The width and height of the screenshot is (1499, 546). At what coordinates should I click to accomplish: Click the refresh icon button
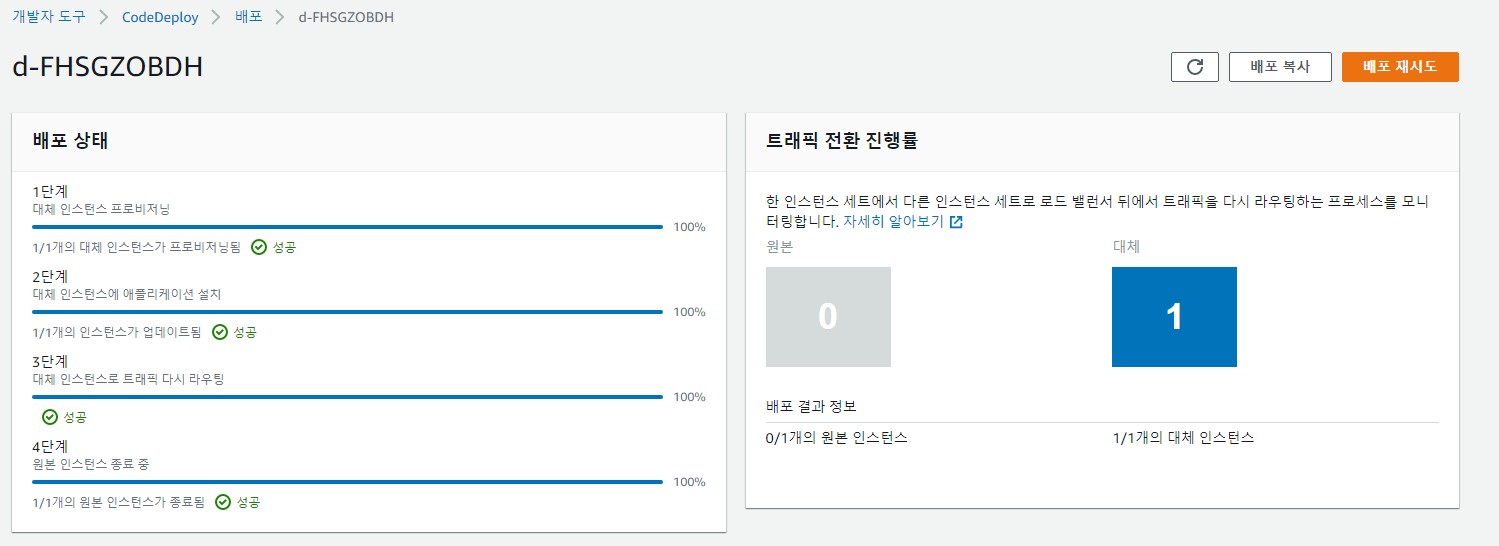[1194, 67]
